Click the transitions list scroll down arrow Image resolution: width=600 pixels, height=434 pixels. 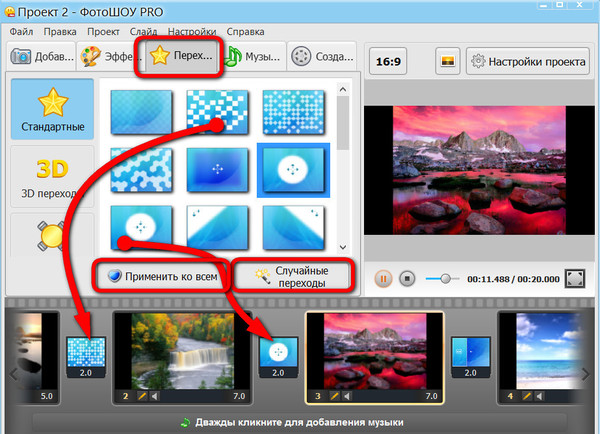tap(343, 247)
